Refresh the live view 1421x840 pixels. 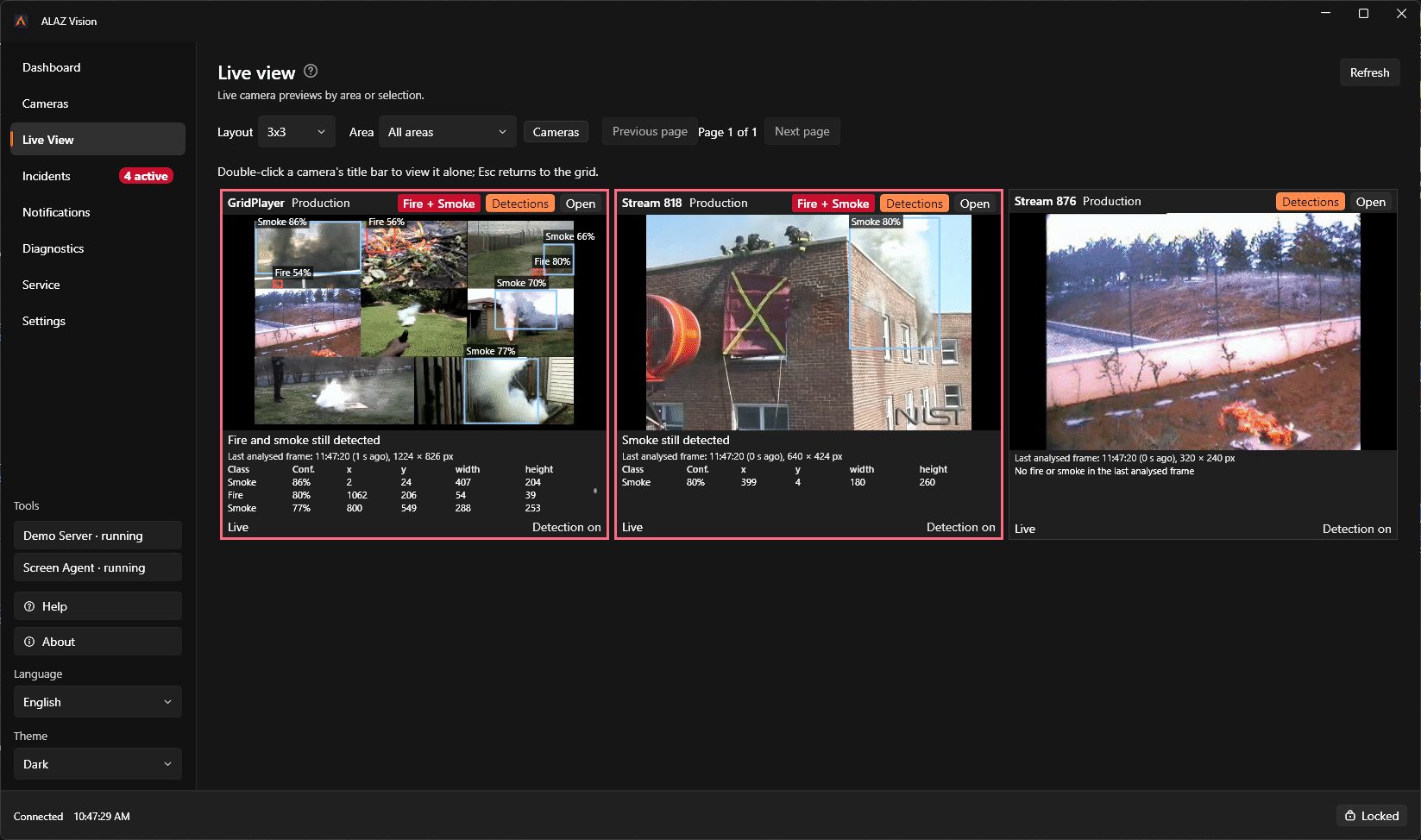[x=1369, y=72]
